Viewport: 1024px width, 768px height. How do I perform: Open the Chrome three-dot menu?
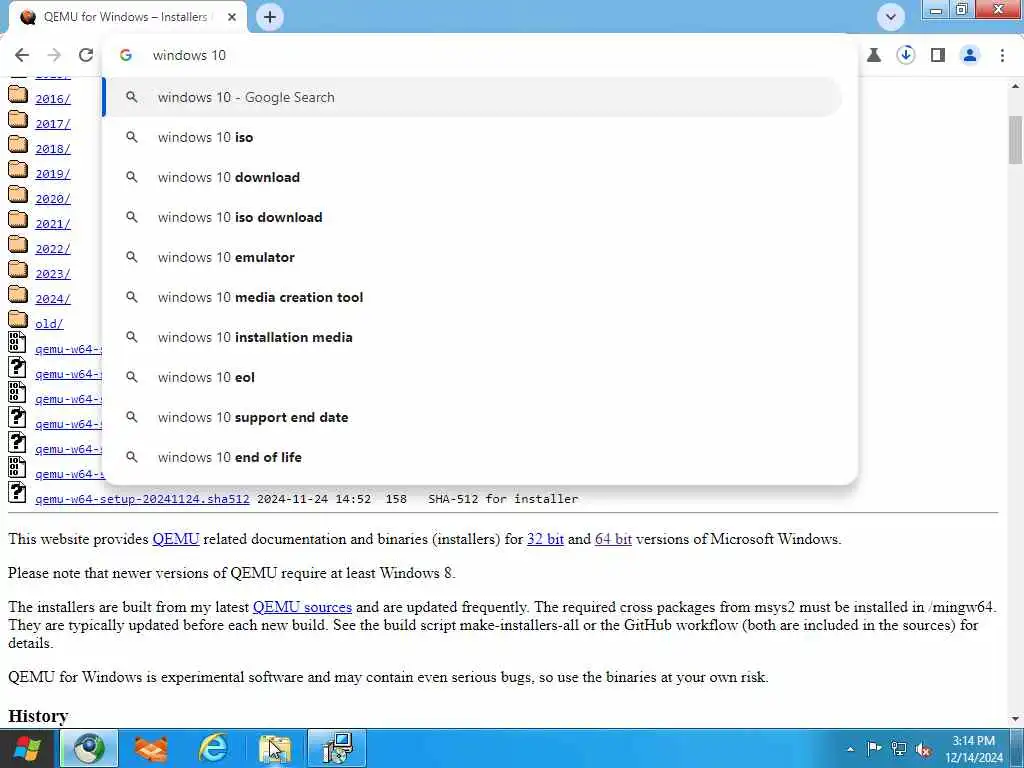[x=1002, y=55]
